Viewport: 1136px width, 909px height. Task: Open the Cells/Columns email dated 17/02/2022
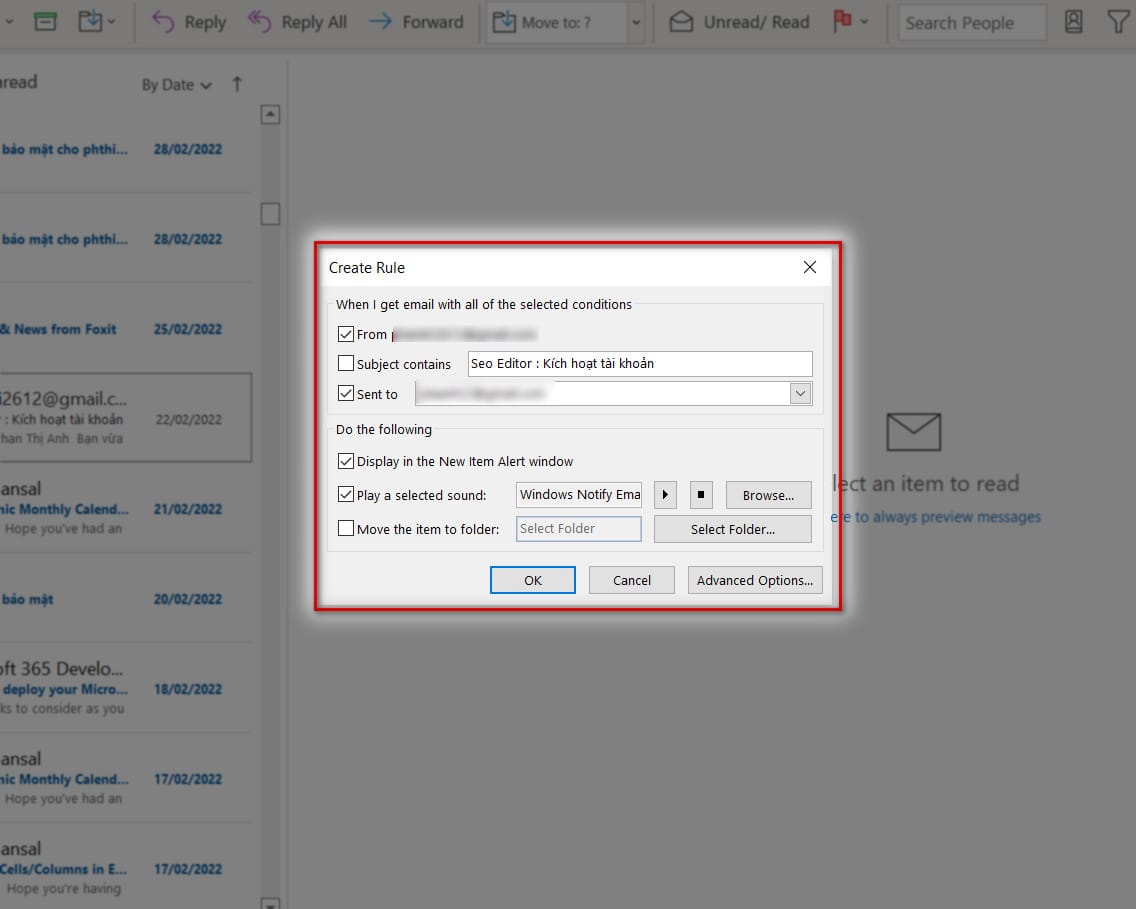click(126, 868)
